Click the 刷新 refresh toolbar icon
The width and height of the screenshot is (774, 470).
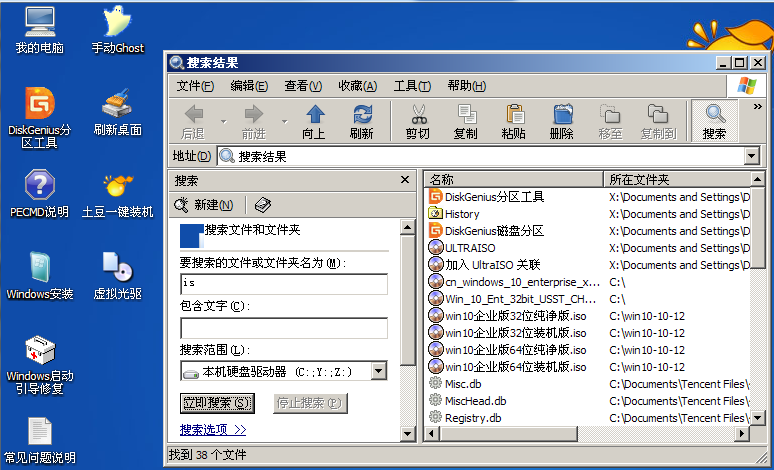pos(362,121)
